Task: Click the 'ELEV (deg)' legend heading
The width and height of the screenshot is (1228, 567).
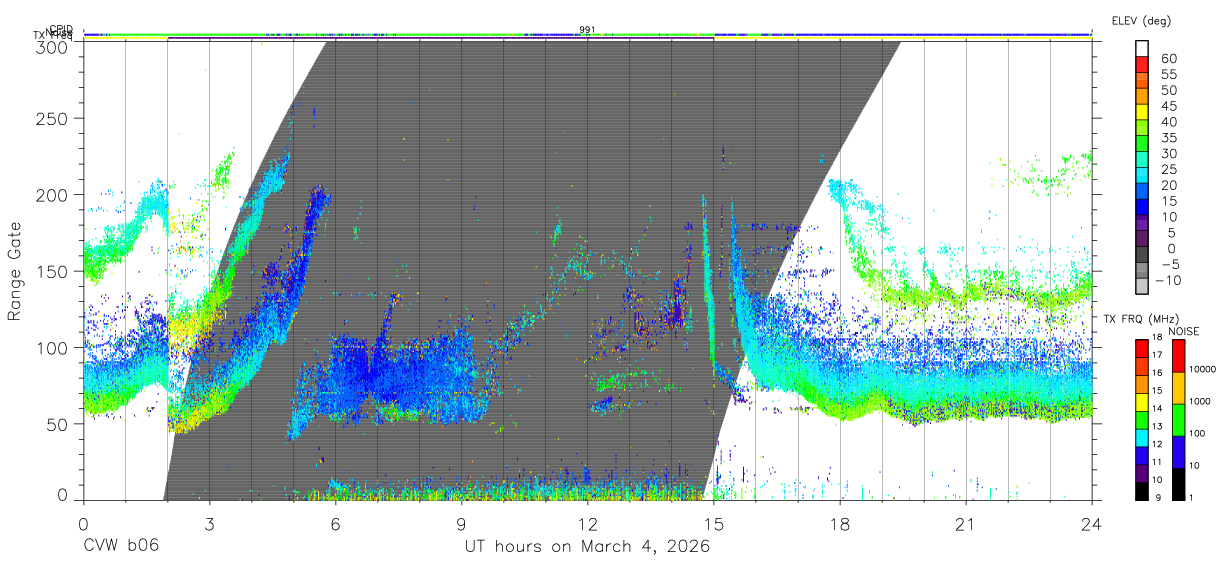Action: [x=1141, y=20]
